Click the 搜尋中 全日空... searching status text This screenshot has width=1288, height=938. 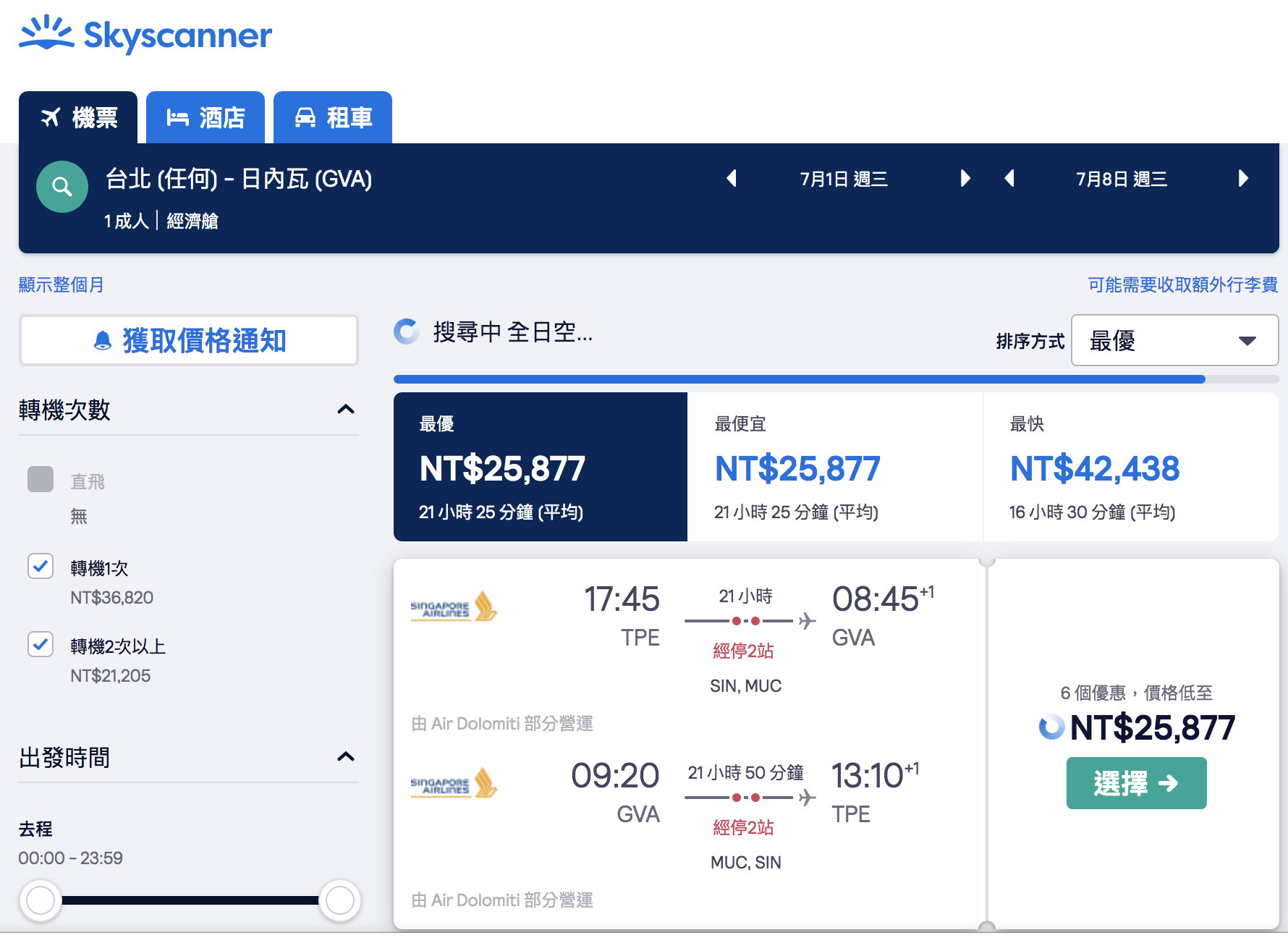(513, 332)
